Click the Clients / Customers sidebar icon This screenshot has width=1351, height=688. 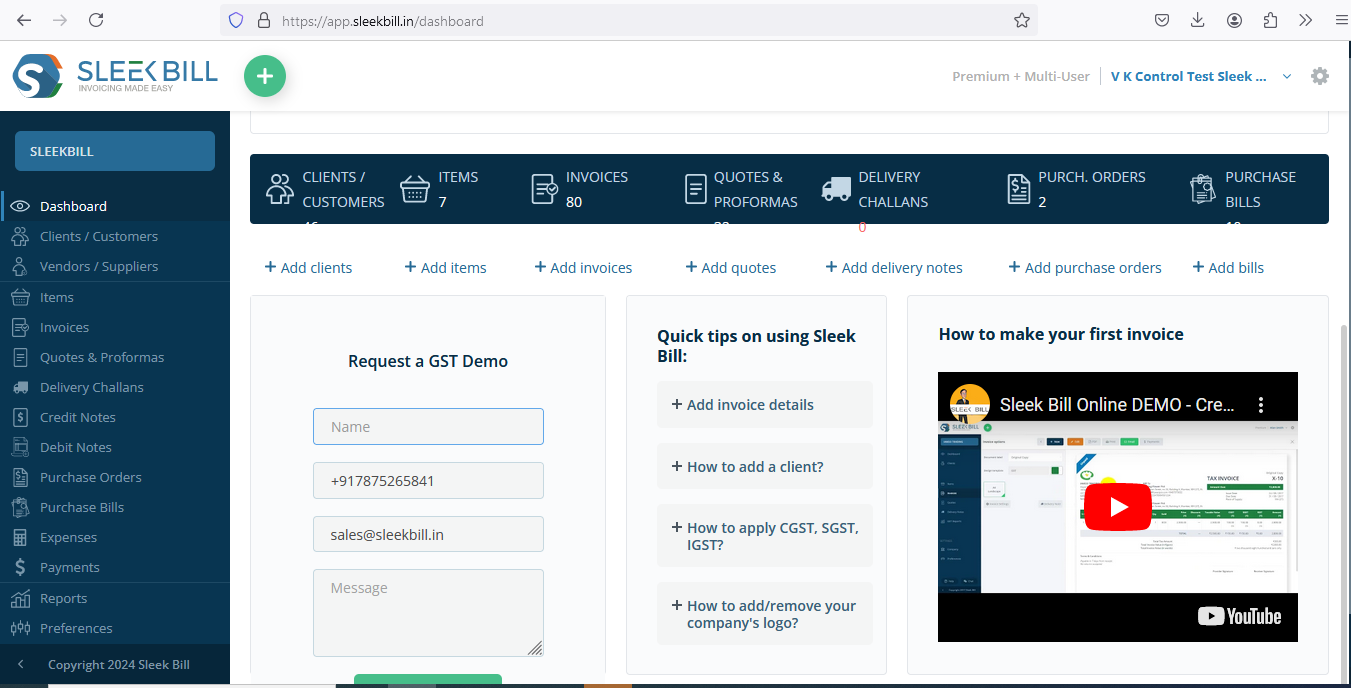(20, 236)
